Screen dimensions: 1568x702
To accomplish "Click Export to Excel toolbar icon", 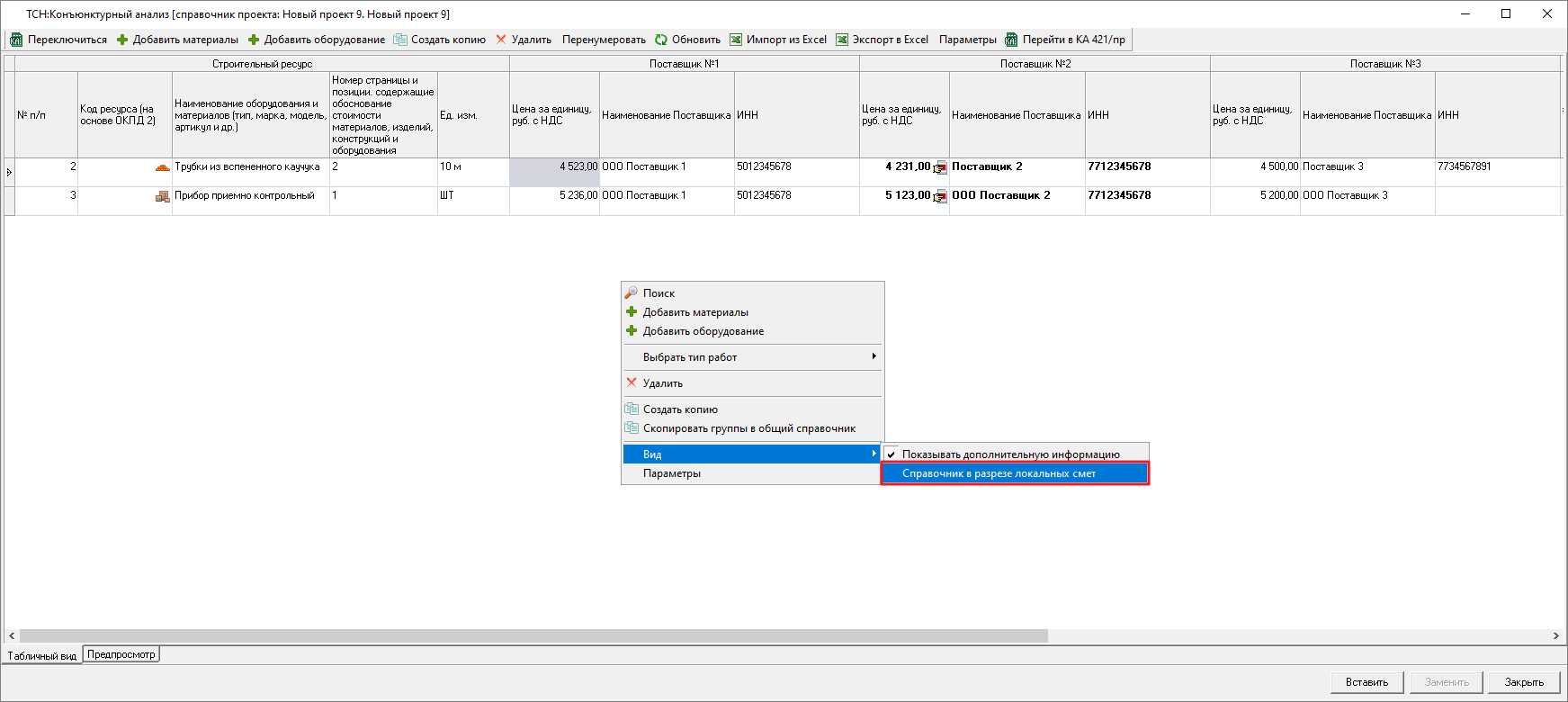I will 842,40.
